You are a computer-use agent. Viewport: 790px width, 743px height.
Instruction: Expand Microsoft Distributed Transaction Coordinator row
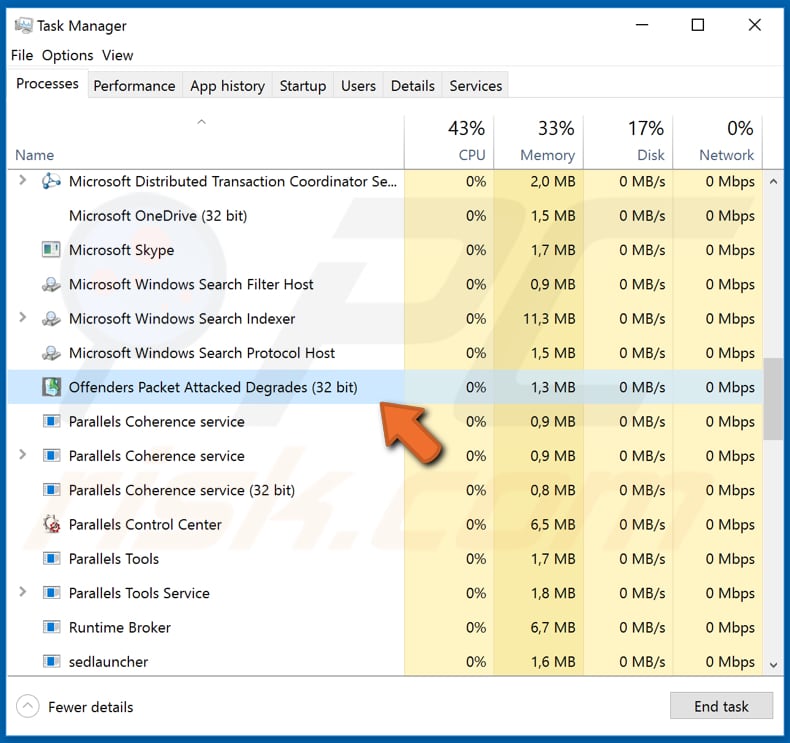pyautogui.click(x=22, y=179)
